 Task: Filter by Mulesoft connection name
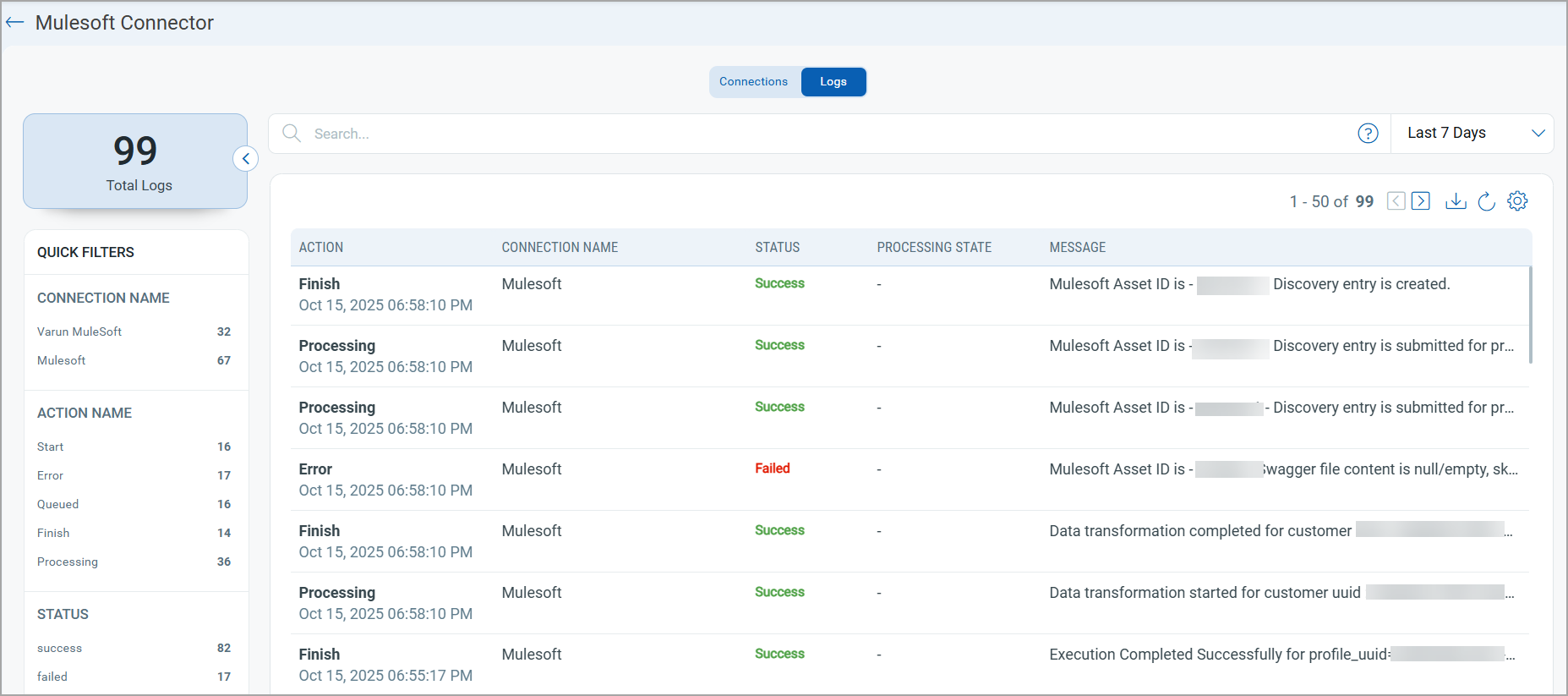coord(134,360)
